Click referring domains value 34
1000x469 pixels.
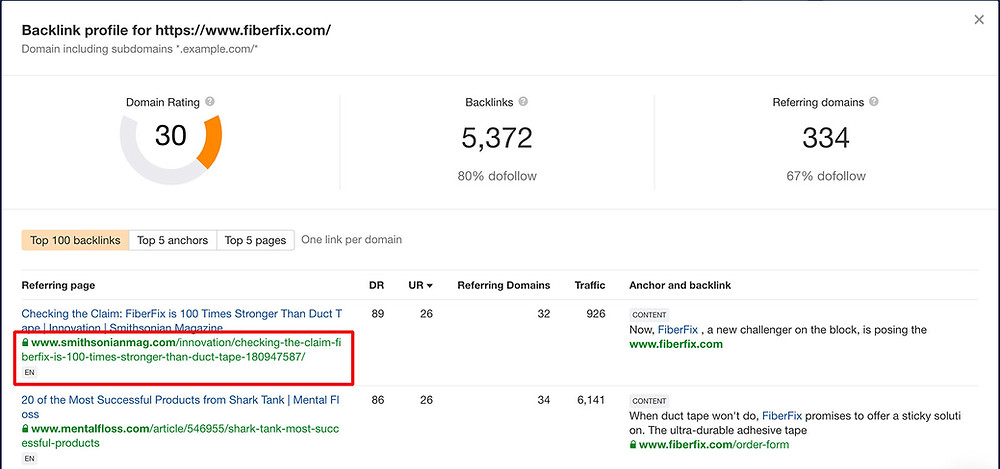[543, 400]
